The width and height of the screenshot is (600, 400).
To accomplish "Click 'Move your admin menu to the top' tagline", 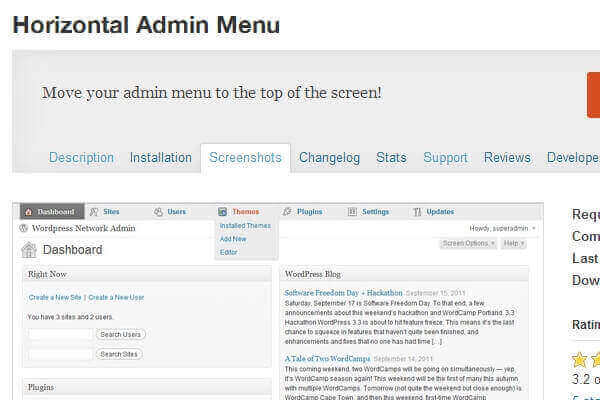I will [211, 93].
